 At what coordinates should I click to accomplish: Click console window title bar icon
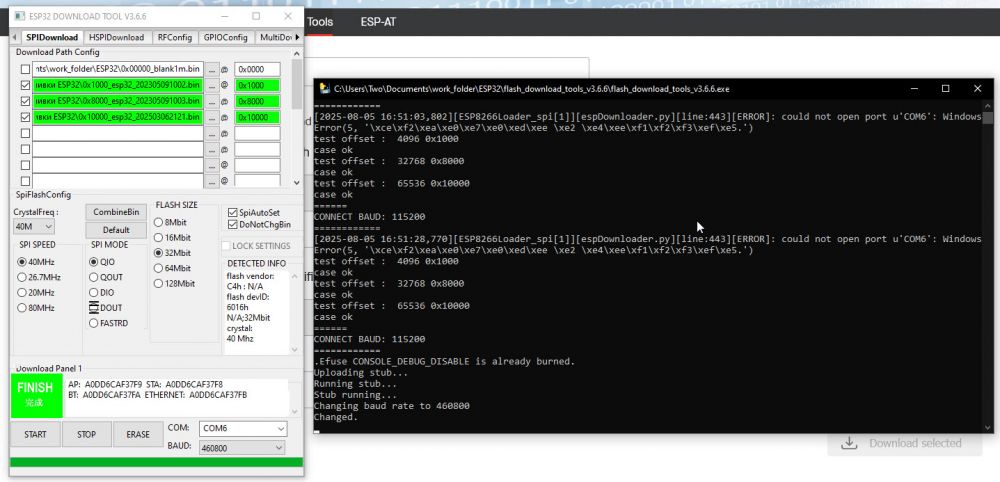(324, 89)
